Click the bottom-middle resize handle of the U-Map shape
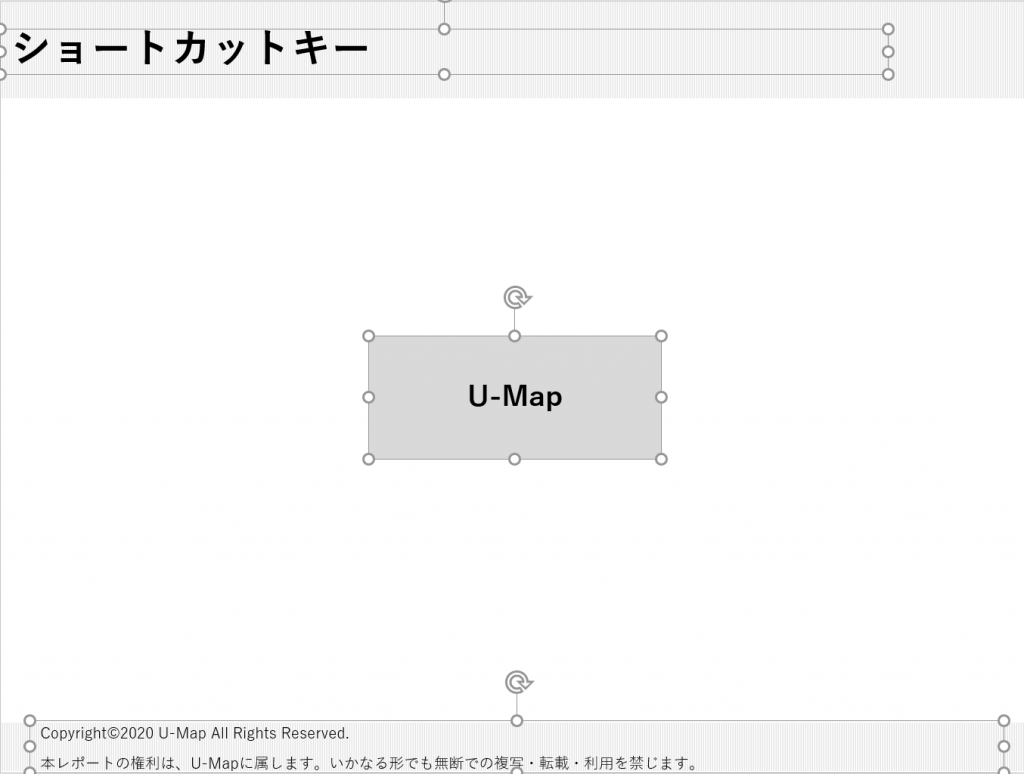The width and height of the screenshot is (1024, 774). (515, 459)
